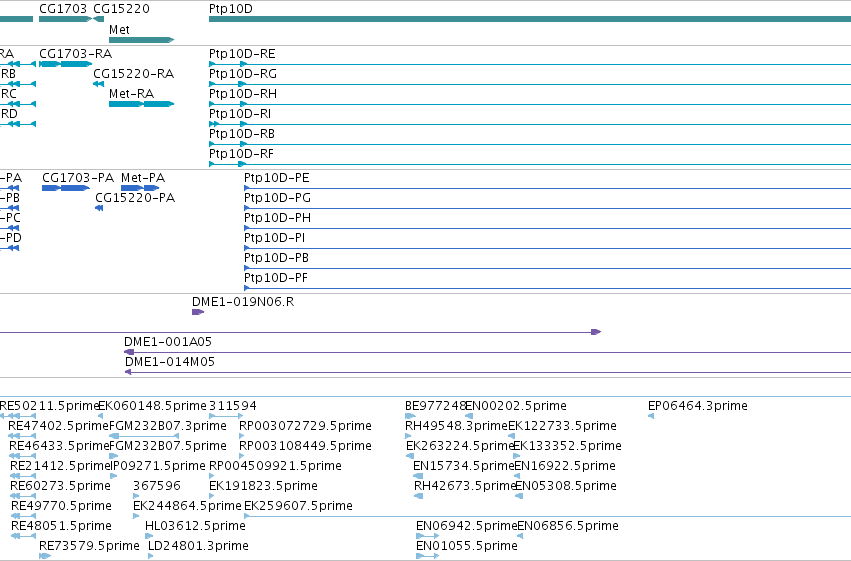Click EN06942.5prime entry
Viewport: 851px width, 561px height.
click(467, 526)
